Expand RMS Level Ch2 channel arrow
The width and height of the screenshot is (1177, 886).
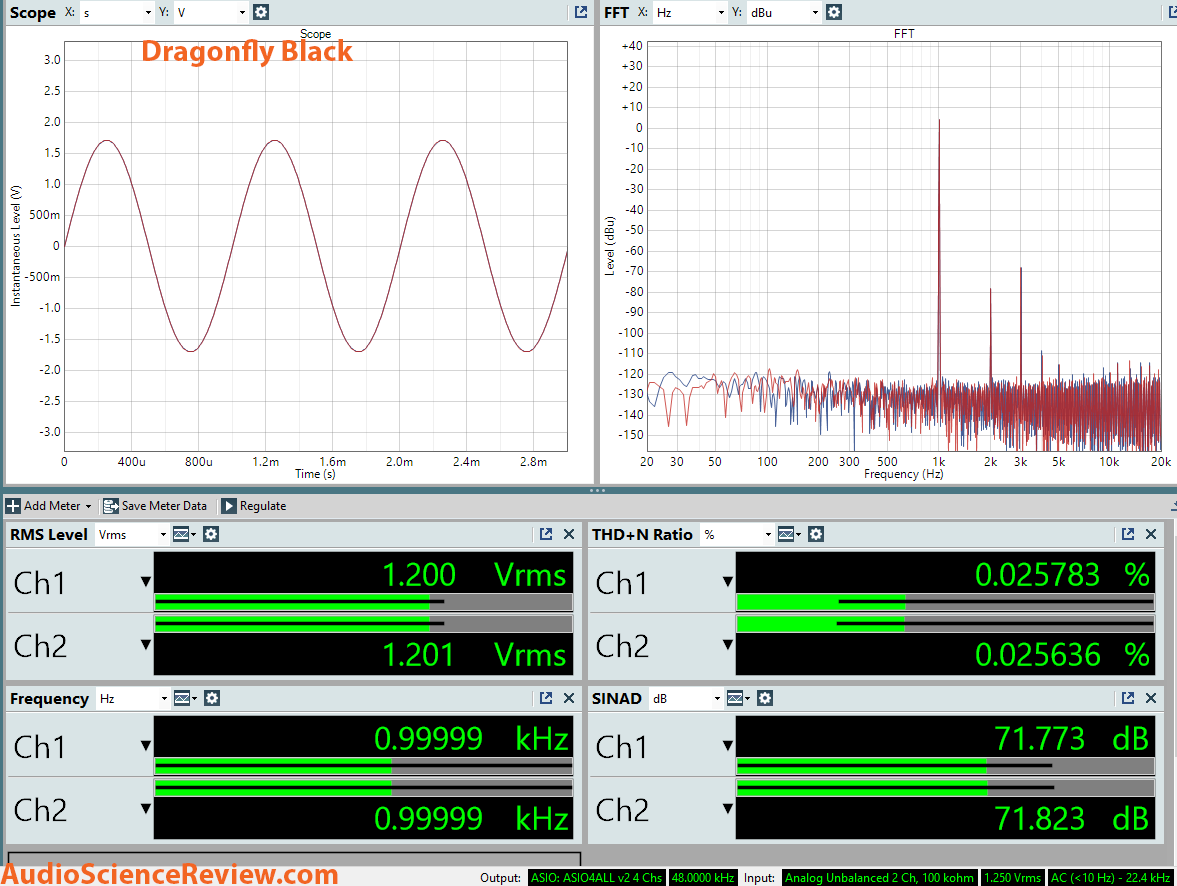tap(146, 645)
